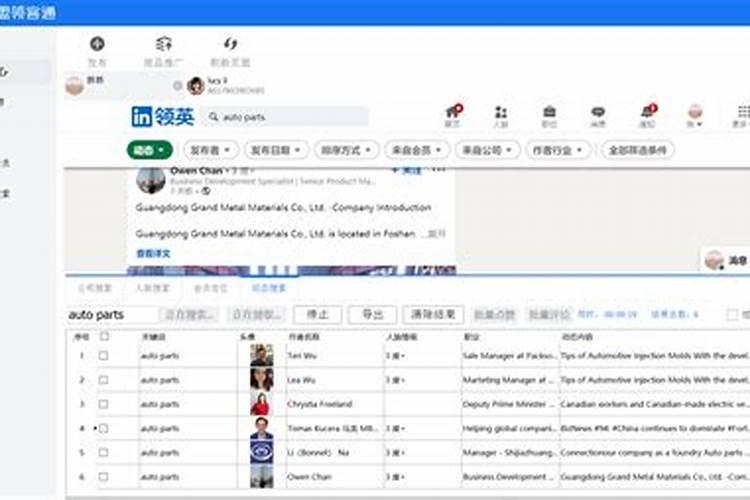The width and height of the screenshot is (750, 500).
Task: Switch to the 人脉搜索 tab
Action: (152, 288)
